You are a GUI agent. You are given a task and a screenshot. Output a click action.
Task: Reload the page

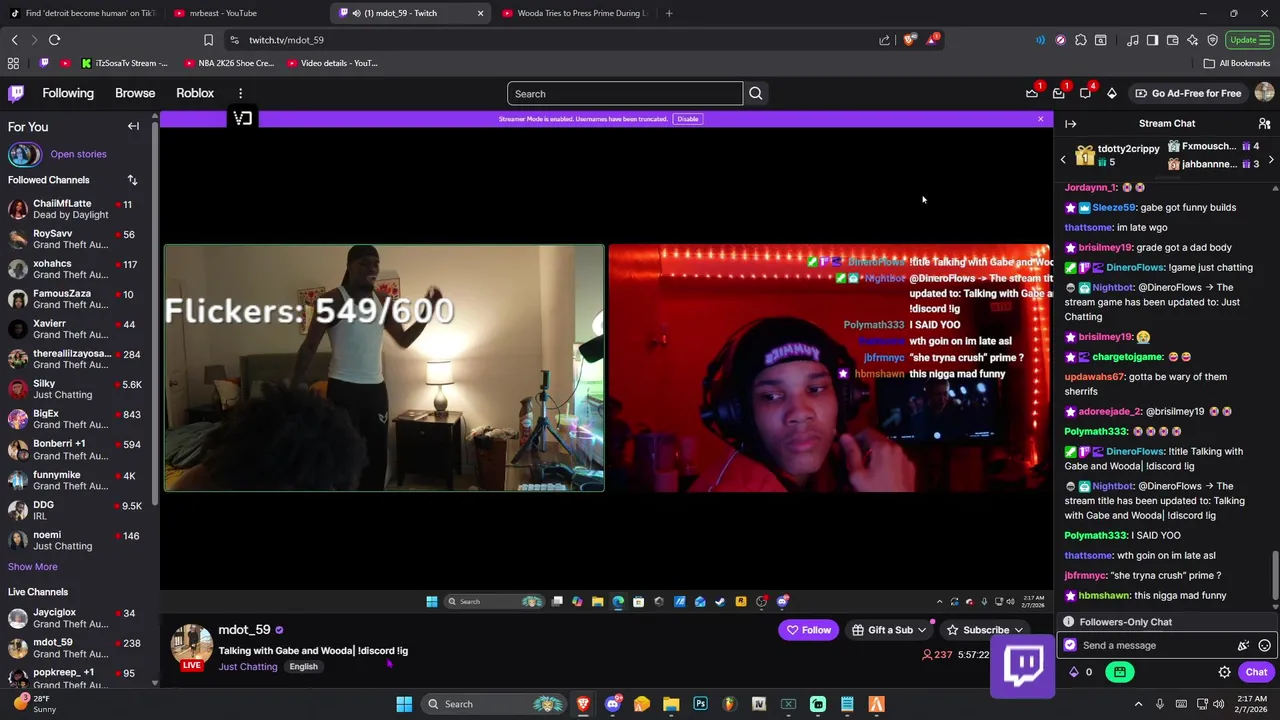[x=54, y=40]
